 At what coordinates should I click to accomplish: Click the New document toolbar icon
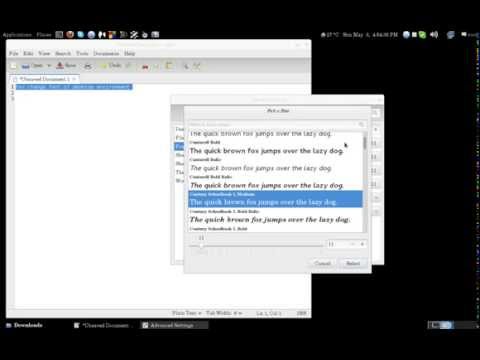13,66
